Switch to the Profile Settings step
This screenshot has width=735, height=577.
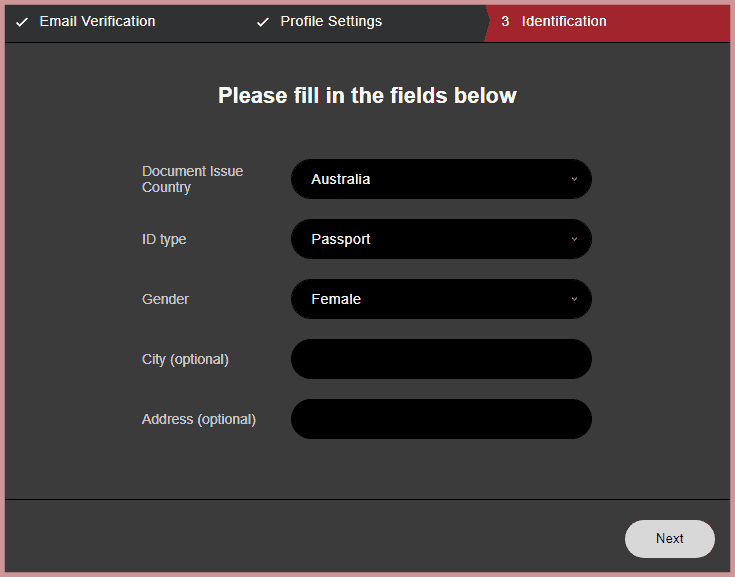(331, 21)
